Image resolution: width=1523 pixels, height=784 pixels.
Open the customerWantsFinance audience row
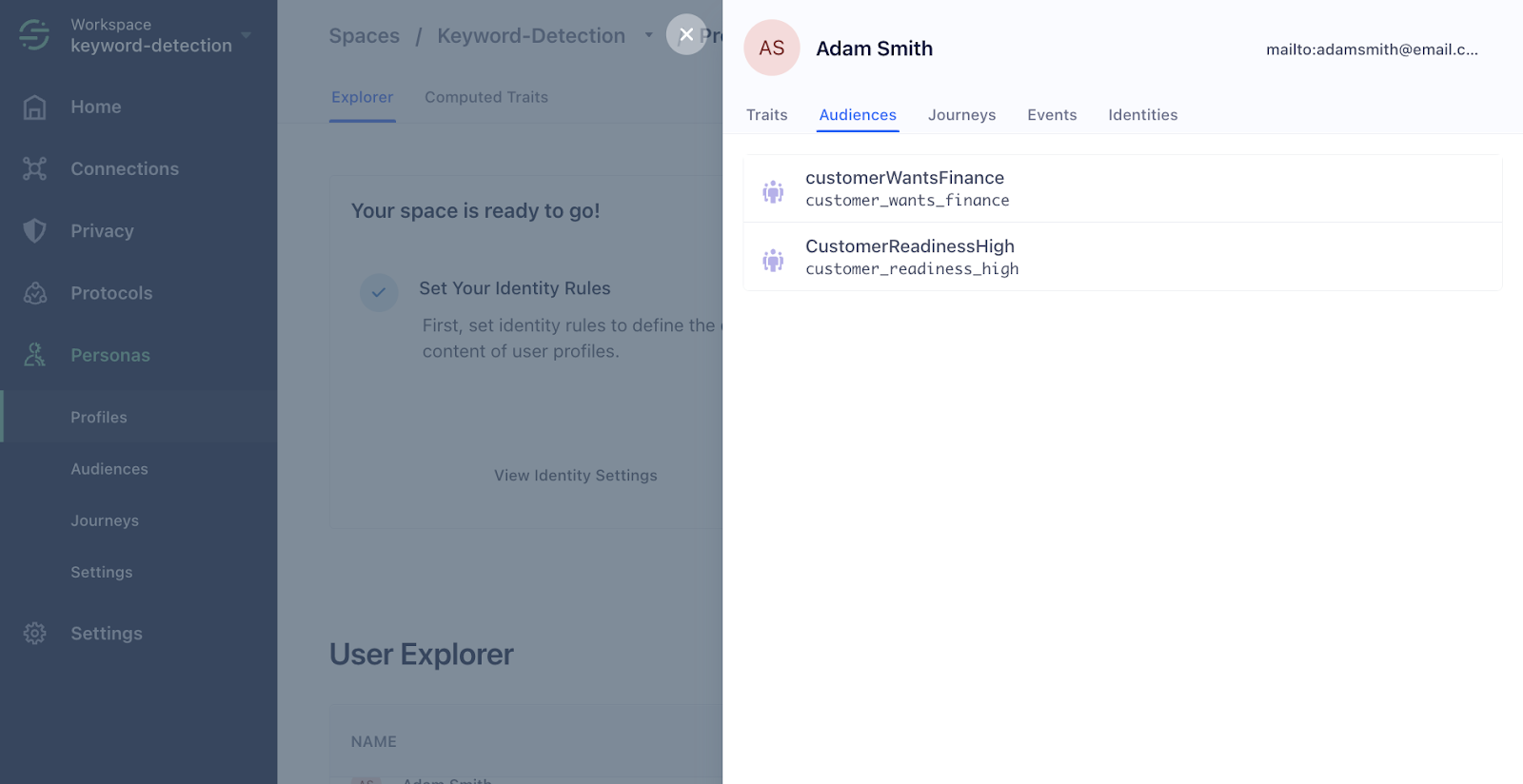tap(1123, 188)
